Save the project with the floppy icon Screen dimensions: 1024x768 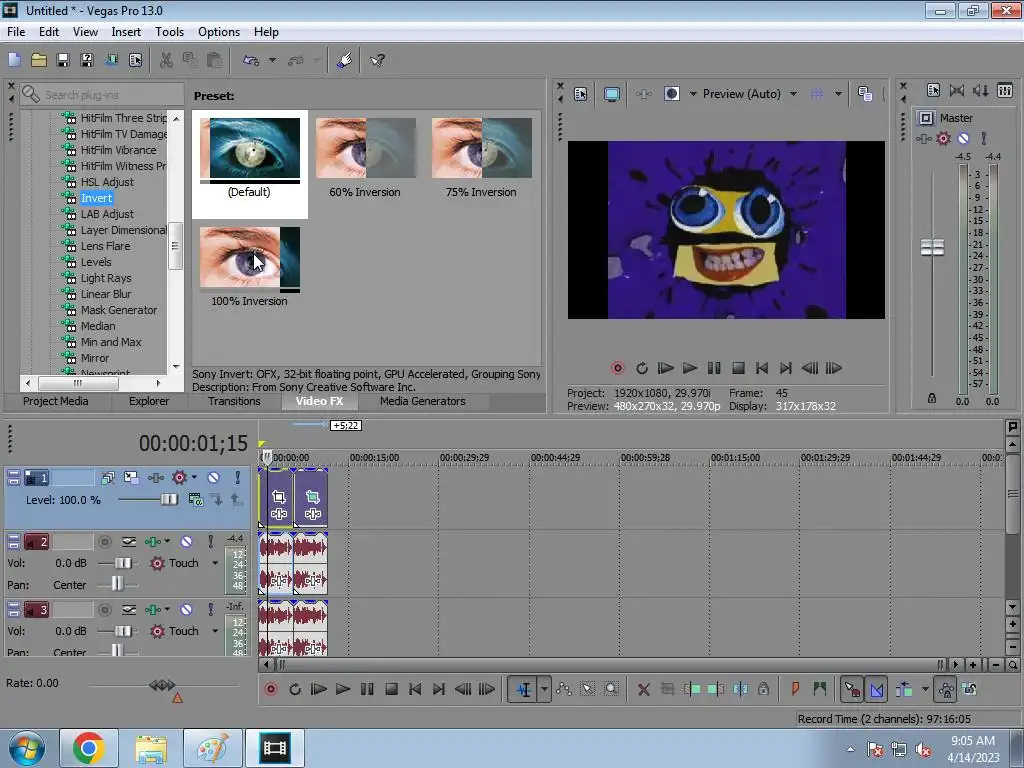click(x=63, y=61)
